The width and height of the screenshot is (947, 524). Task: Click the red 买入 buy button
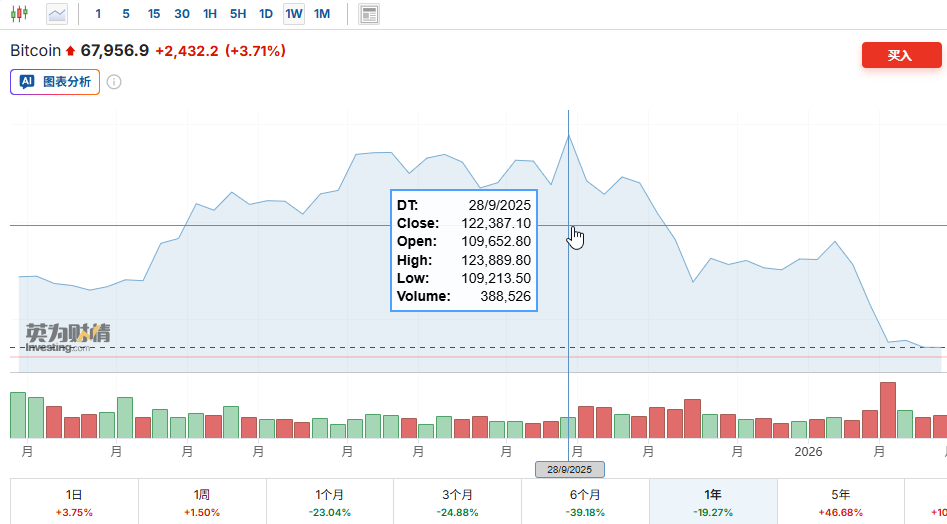click(902, 55)
